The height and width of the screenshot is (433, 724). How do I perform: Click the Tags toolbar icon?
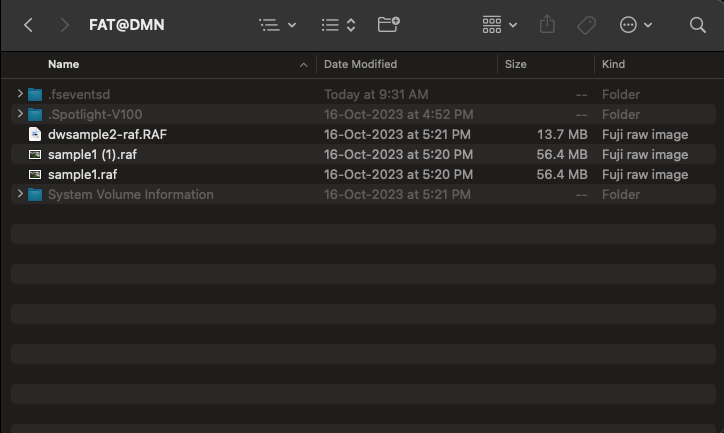[x=586, y=25]
